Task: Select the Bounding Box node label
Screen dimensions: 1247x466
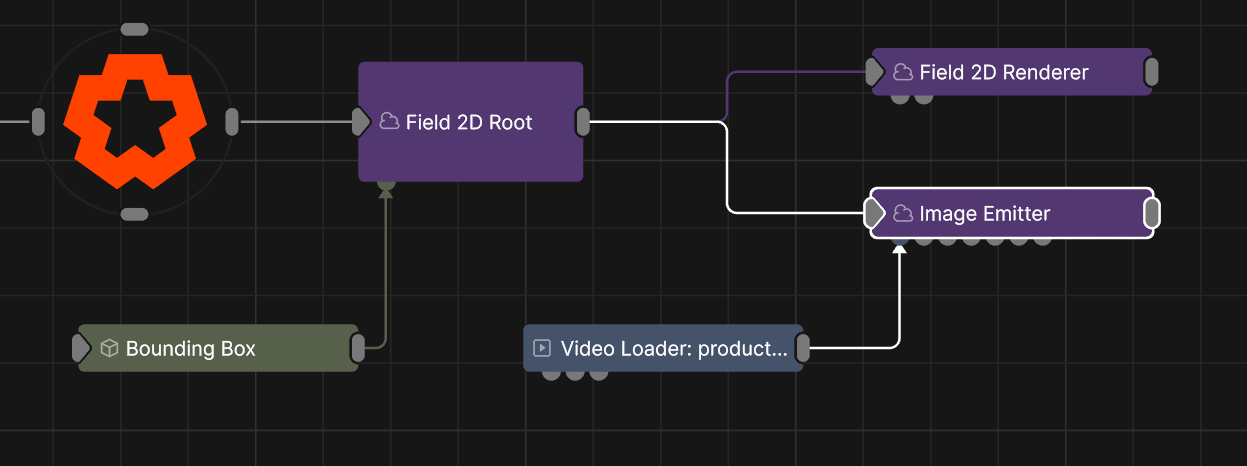Action: pos(191,348)
